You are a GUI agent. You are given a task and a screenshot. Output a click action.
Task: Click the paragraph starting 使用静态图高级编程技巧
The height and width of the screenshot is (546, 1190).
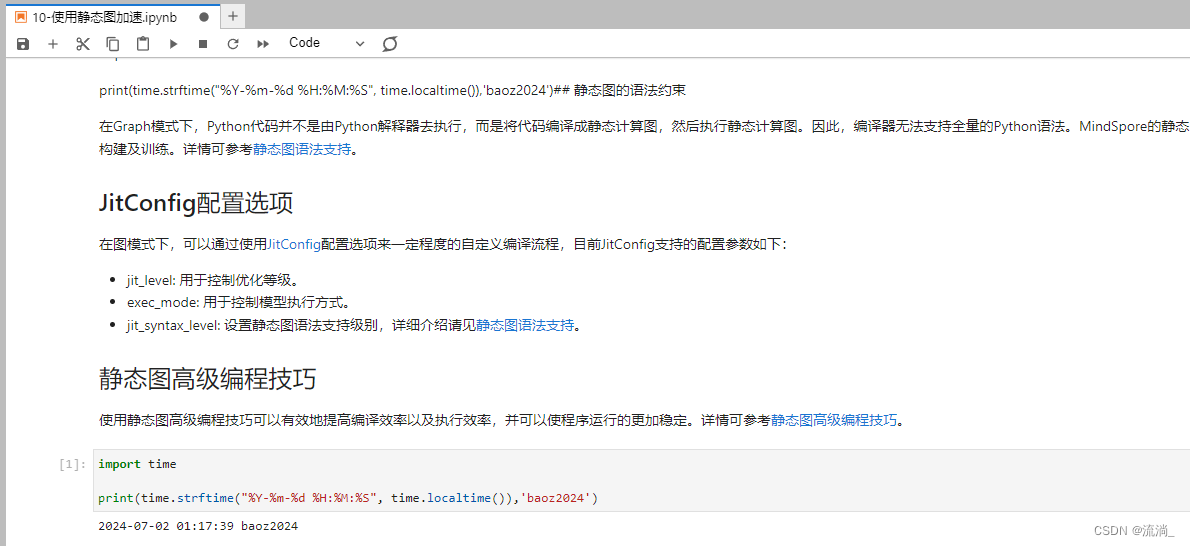502,420
